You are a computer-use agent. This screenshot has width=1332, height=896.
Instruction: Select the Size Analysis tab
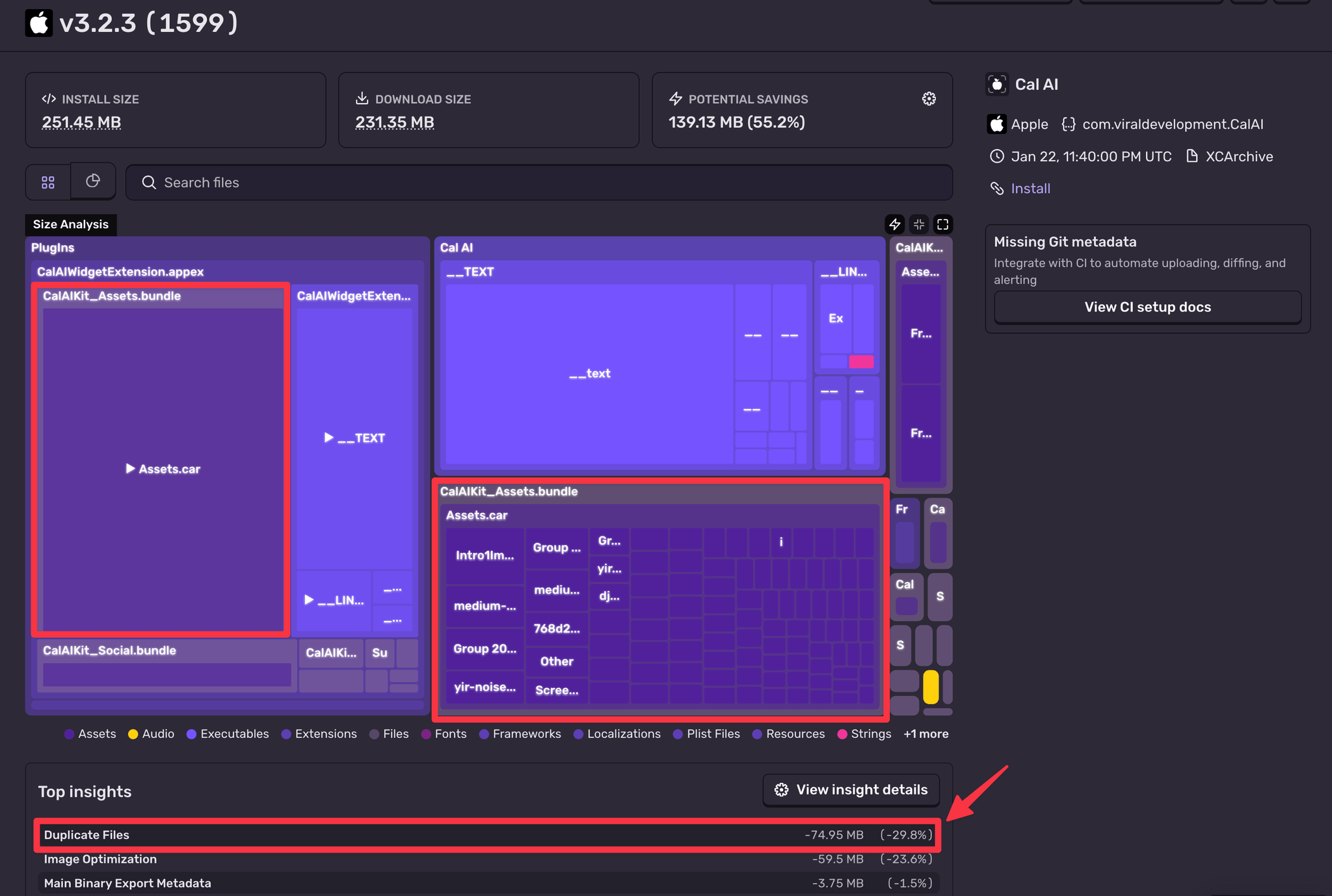pos(70,224)
